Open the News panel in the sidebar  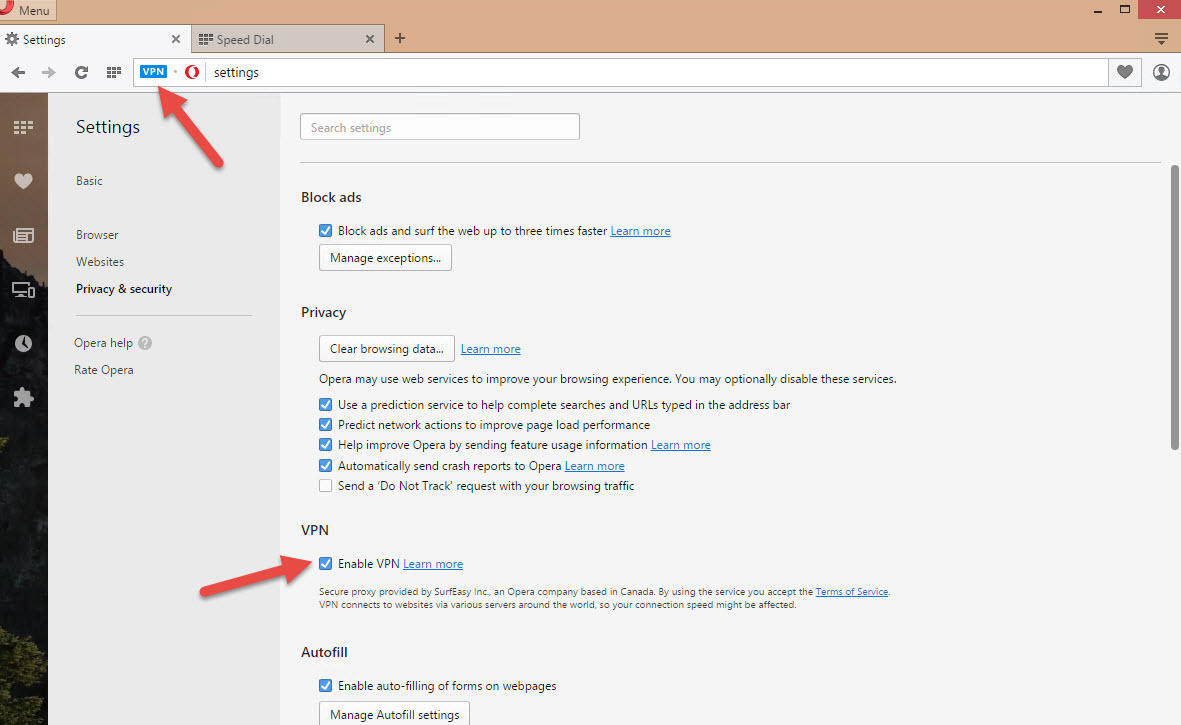pyautogui.click(x=23, y=236)
